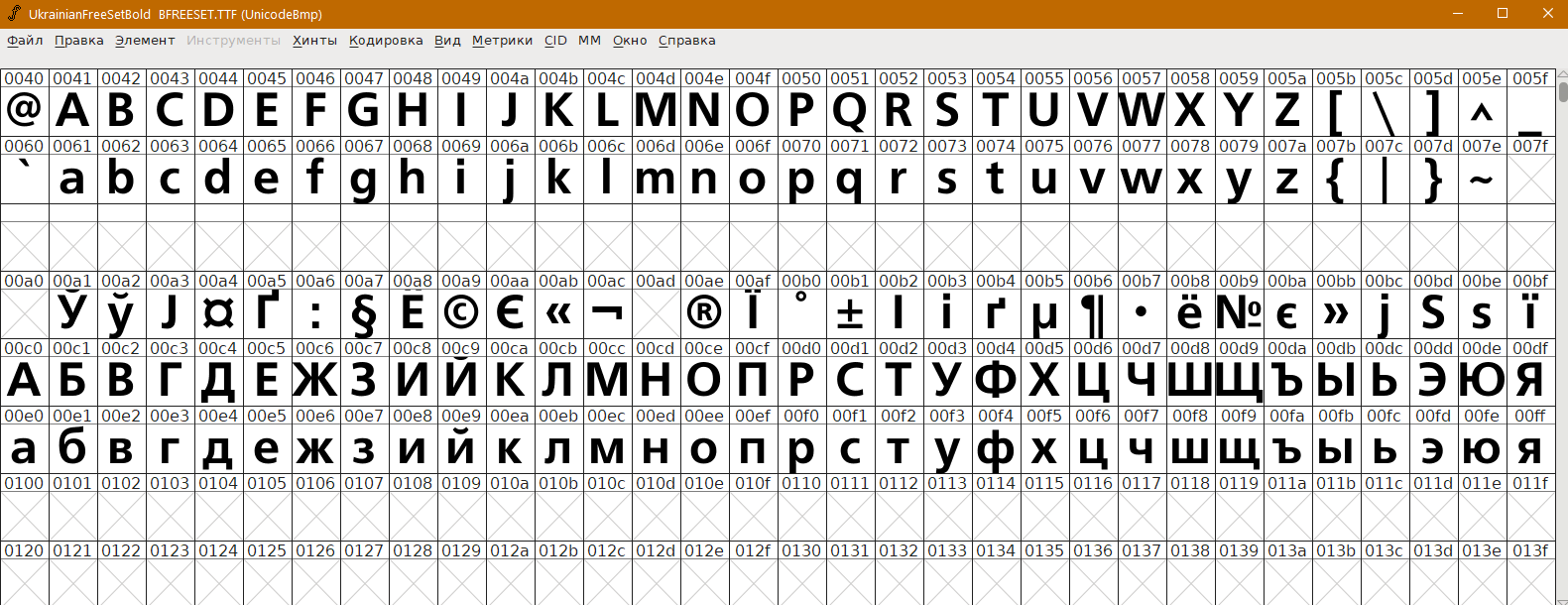Viewport: 1568px width, 605px height.
Task: Select the empty glyph slot 011f
Action: 1530,516
